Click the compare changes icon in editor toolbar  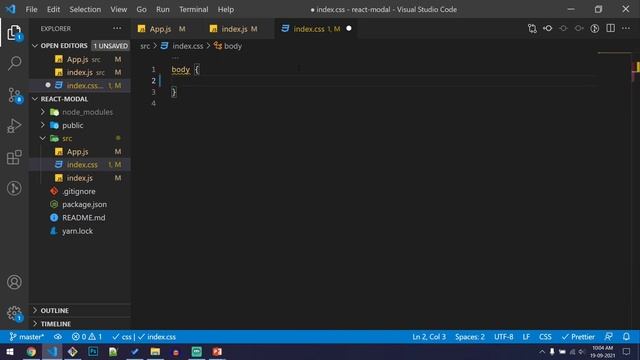tap(532, 29)
